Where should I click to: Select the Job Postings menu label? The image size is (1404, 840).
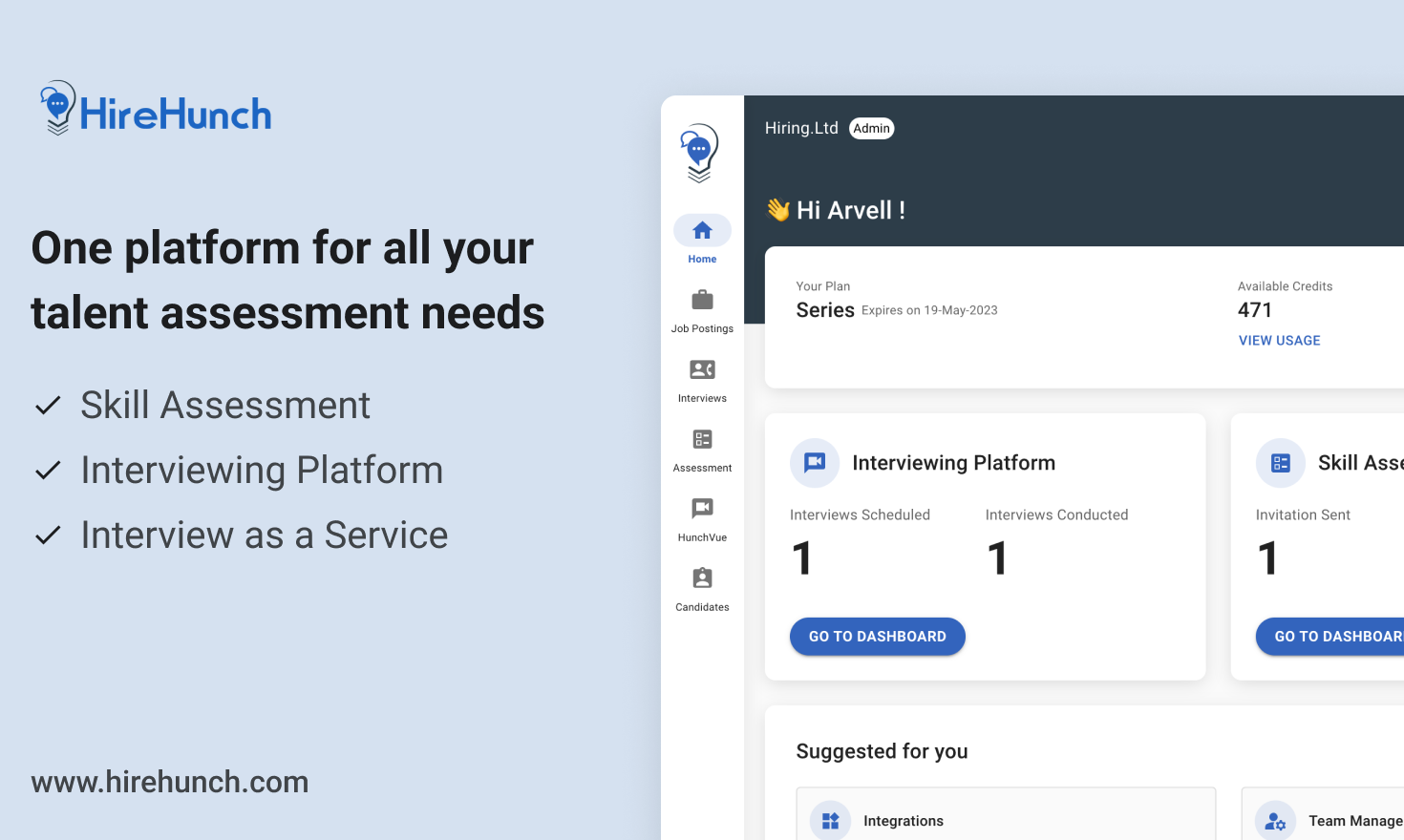(702, 329)
